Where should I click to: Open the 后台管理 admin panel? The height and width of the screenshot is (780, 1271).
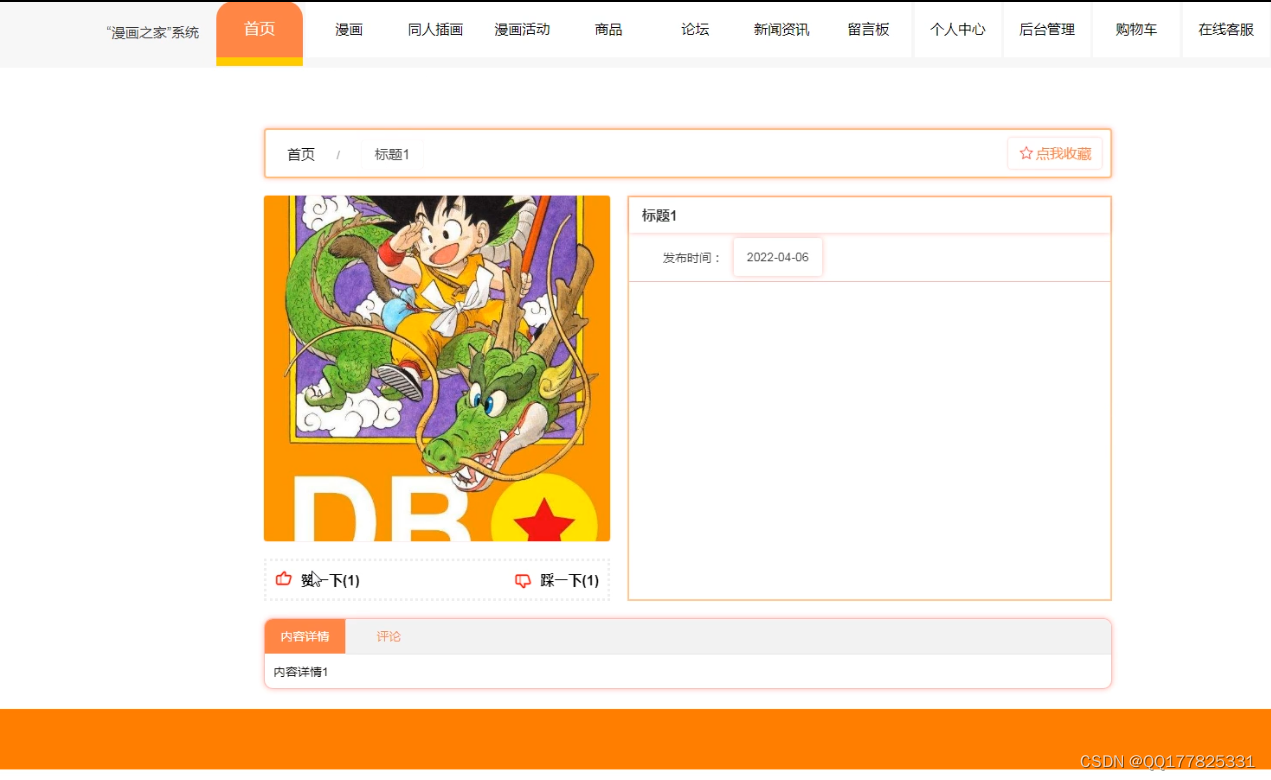tap(1047, 30)
